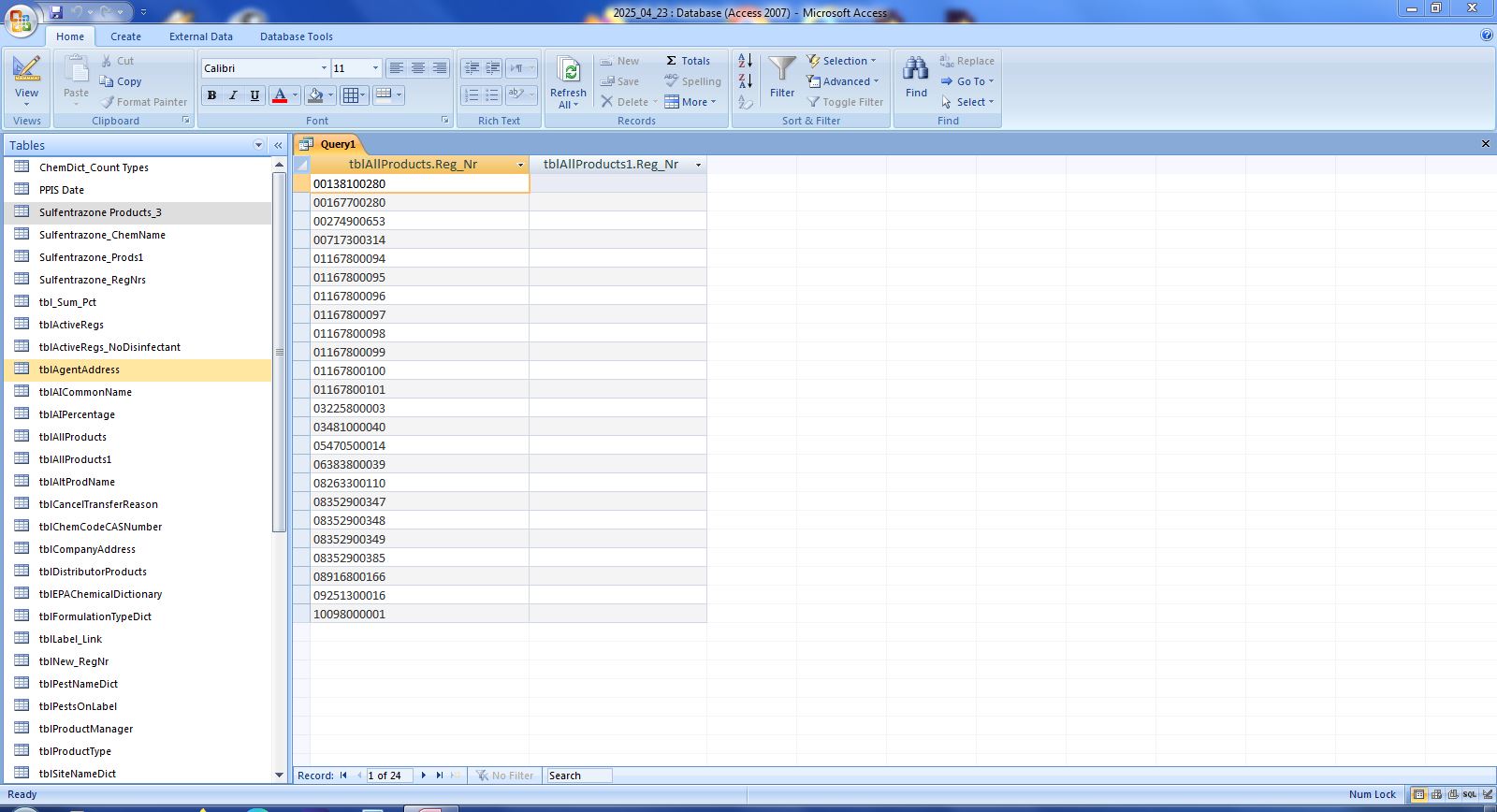Open font name Calibri dropdown
1497x812 pixels.
coord(324,68)
